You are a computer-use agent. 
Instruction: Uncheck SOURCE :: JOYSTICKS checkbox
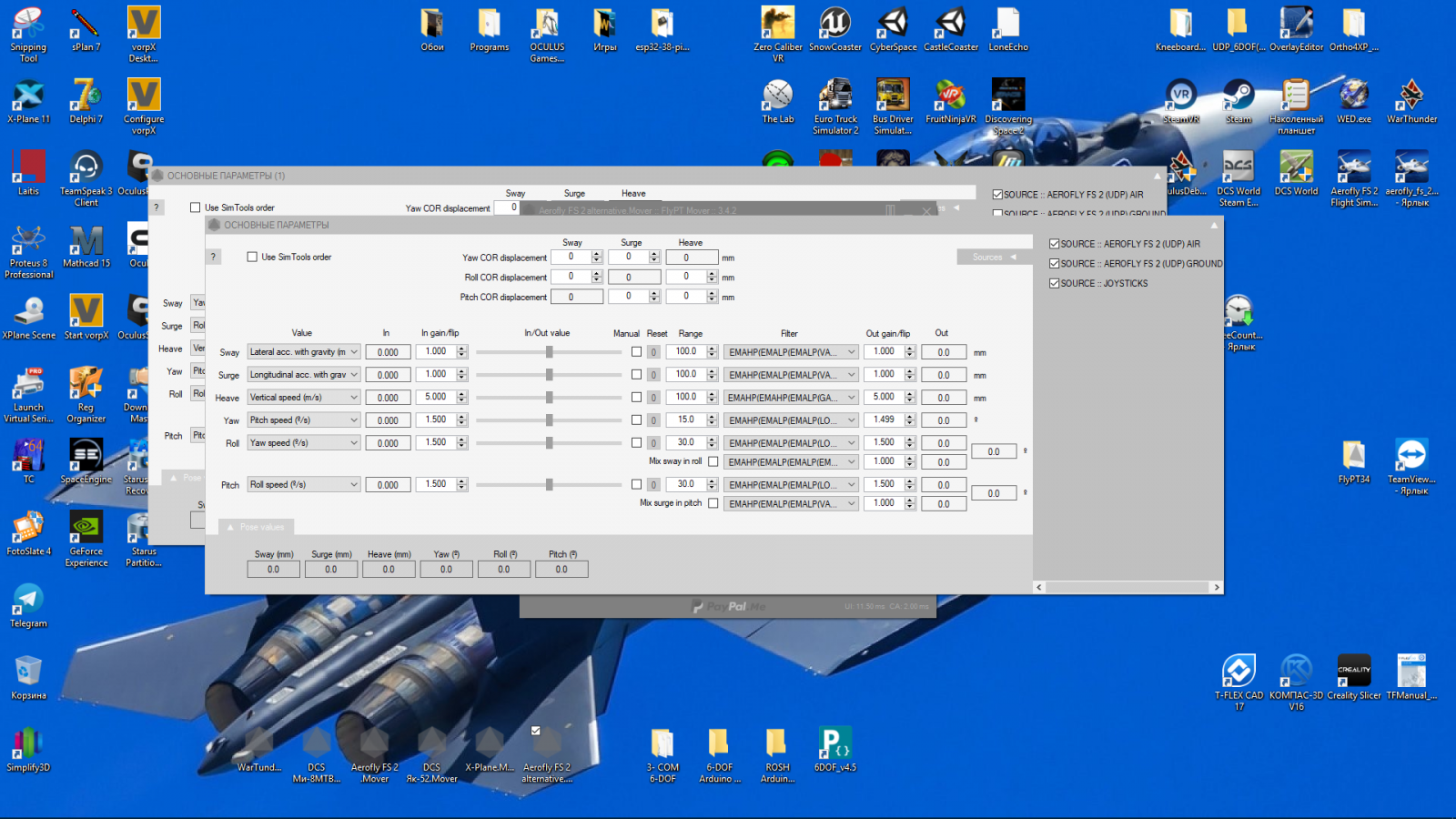point(1055,283)
